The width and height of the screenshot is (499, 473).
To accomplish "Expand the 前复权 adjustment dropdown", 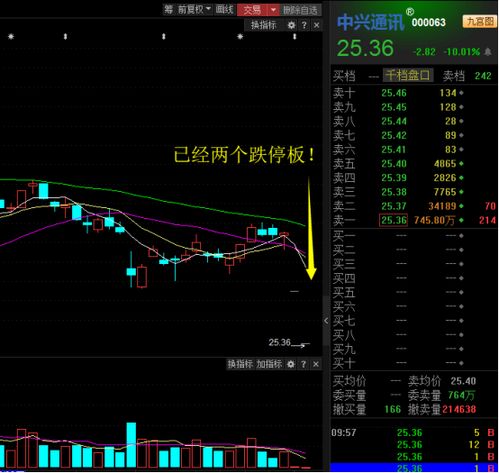I will [194, 9].
